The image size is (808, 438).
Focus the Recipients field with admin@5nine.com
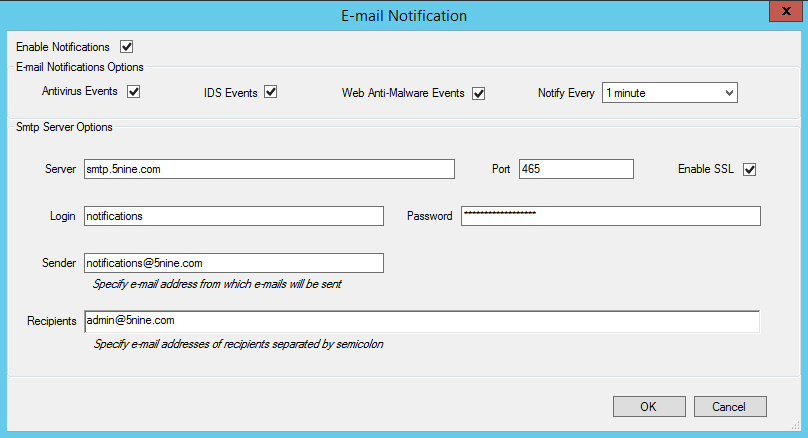tap(421, 321)
